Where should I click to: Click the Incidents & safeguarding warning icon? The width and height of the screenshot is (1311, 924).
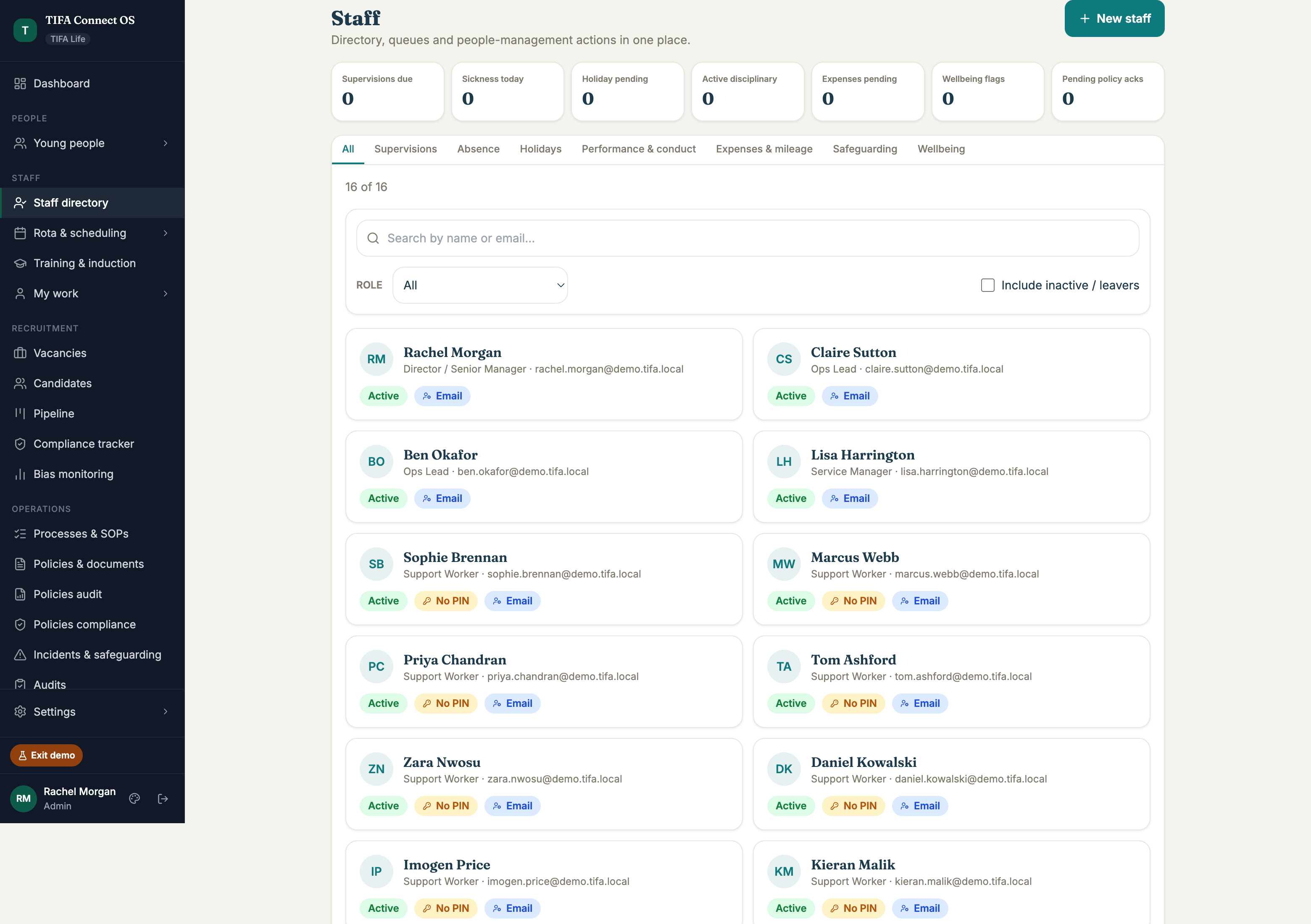tap(20, 655)
